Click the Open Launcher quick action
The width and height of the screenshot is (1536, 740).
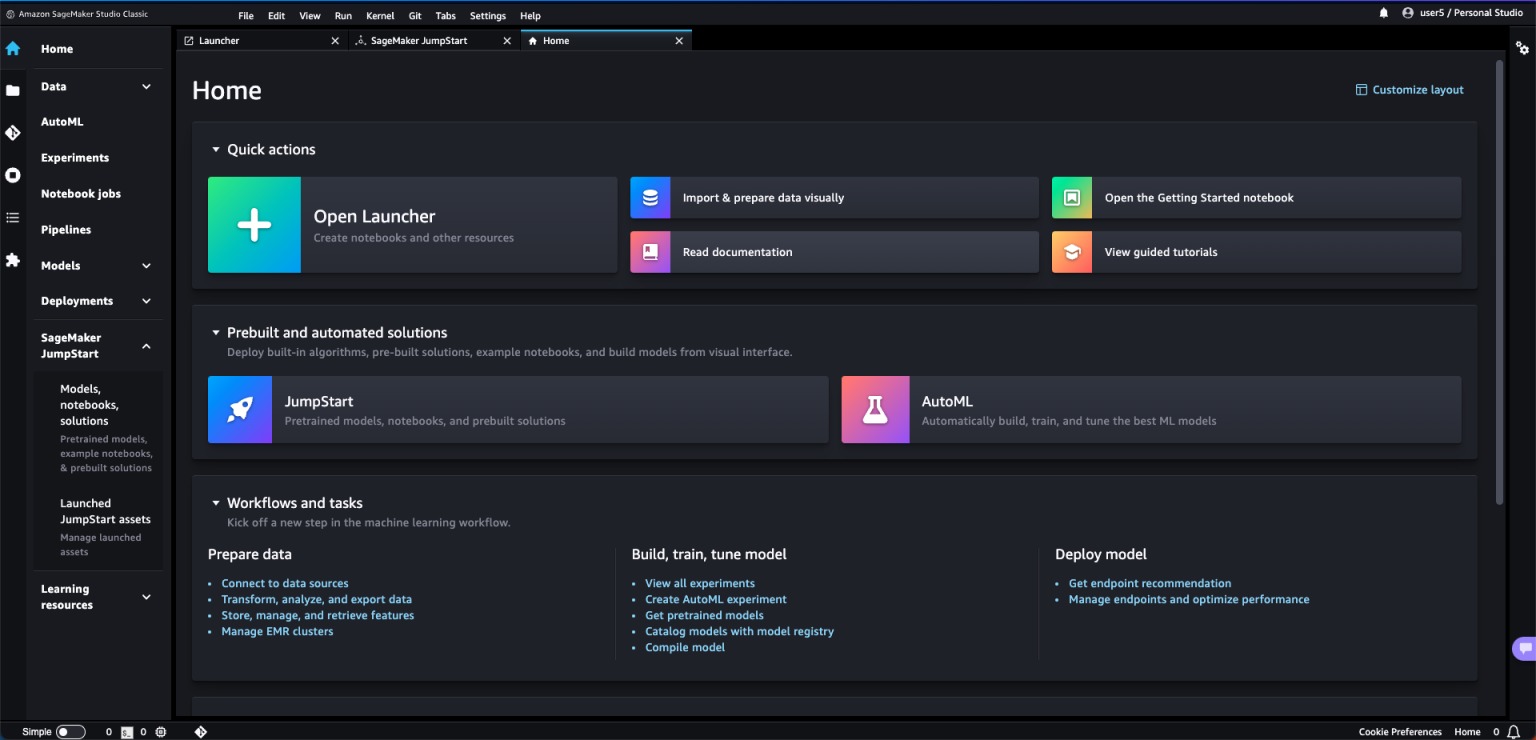(412, 224)
